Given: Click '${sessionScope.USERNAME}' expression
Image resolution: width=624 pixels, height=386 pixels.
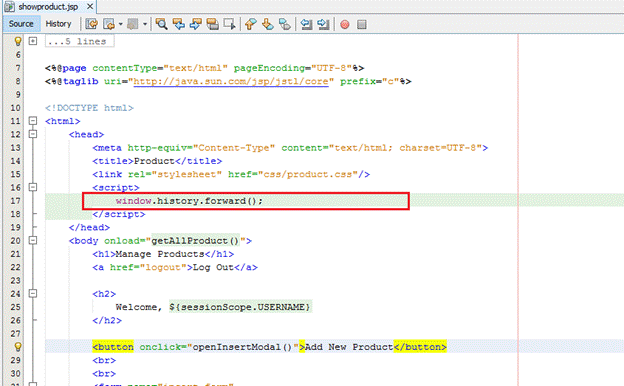Looking at the screenshot, I should click(x=240, y=307).
